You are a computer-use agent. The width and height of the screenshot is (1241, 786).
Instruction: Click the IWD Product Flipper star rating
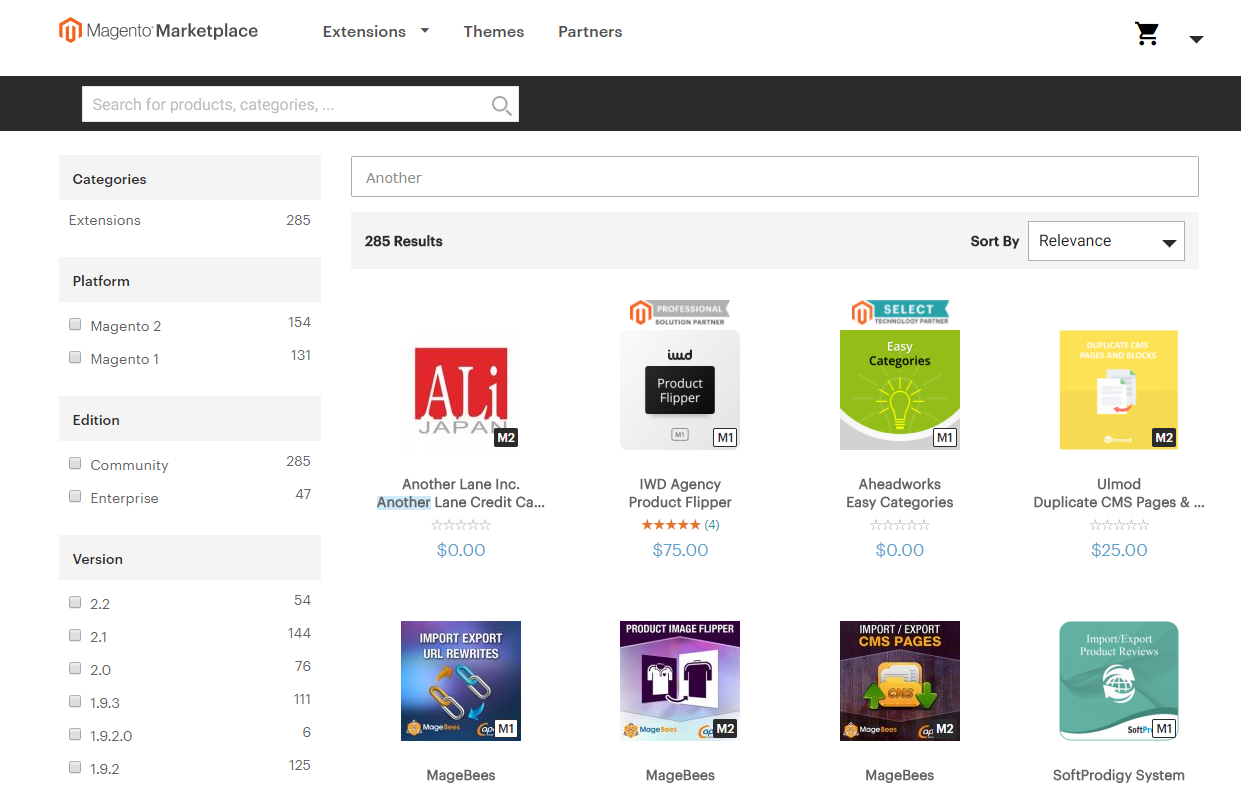pos(671,525)
